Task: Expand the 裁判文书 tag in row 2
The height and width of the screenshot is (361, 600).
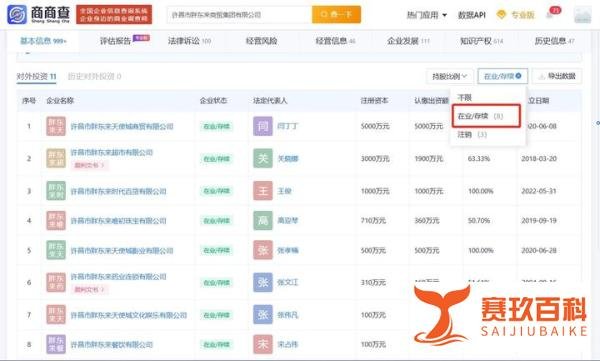Action: [x=90, y=165]
